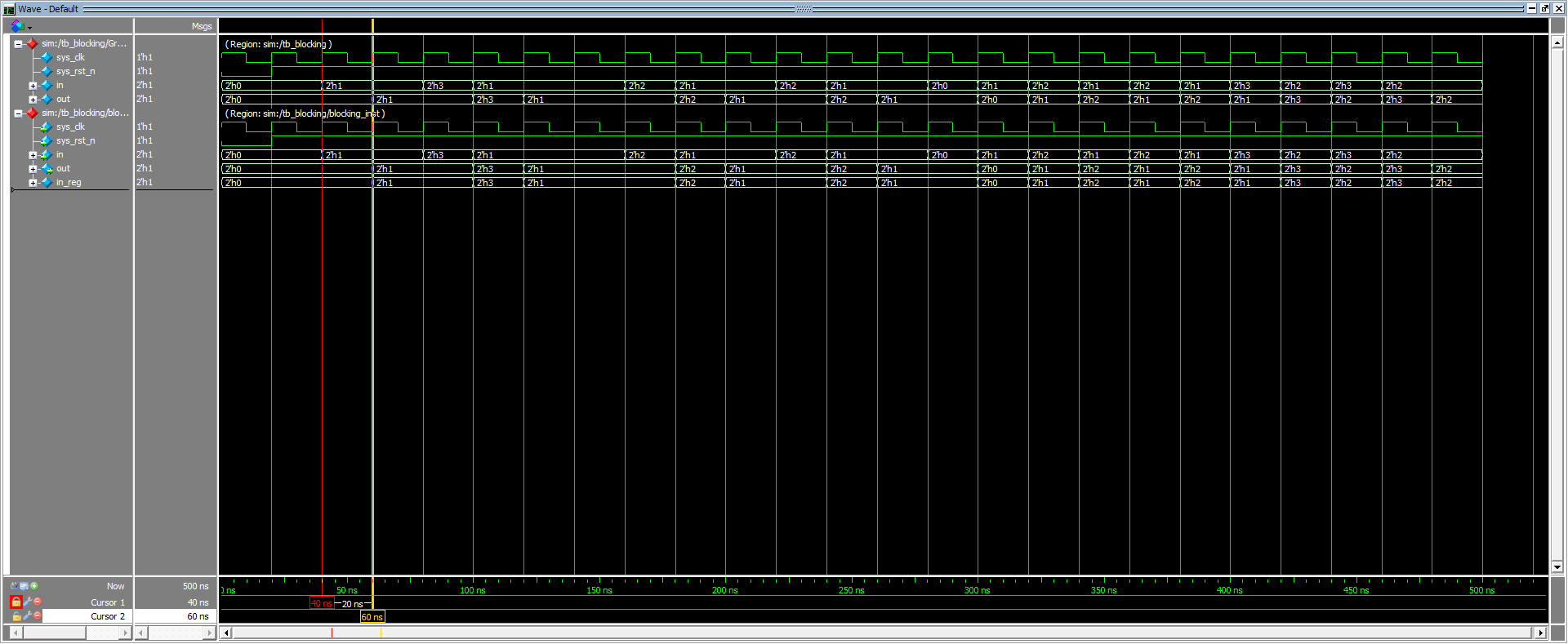Insert a new cursor with the green plus icon
The height and width of the screenshot is (644, 1568).
pyautogui.click(x=34, y=586)
